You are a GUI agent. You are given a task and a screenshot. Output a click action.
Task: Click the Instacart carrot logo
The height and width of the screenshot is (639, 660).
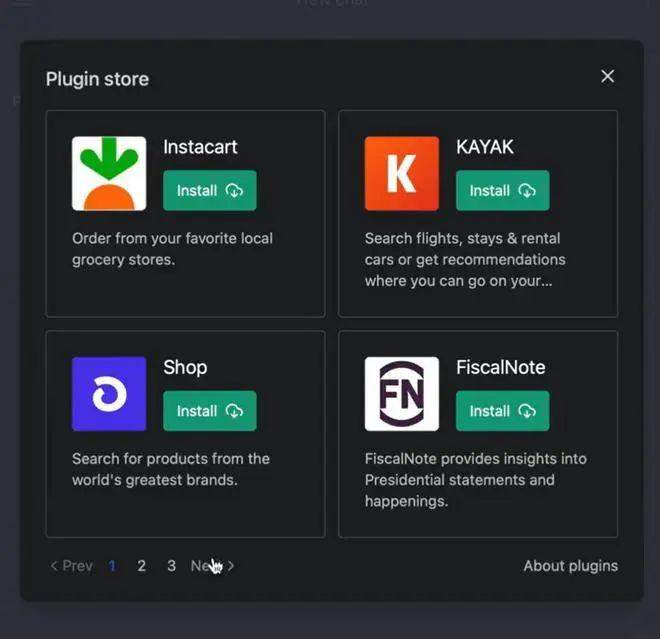point(109,173)
